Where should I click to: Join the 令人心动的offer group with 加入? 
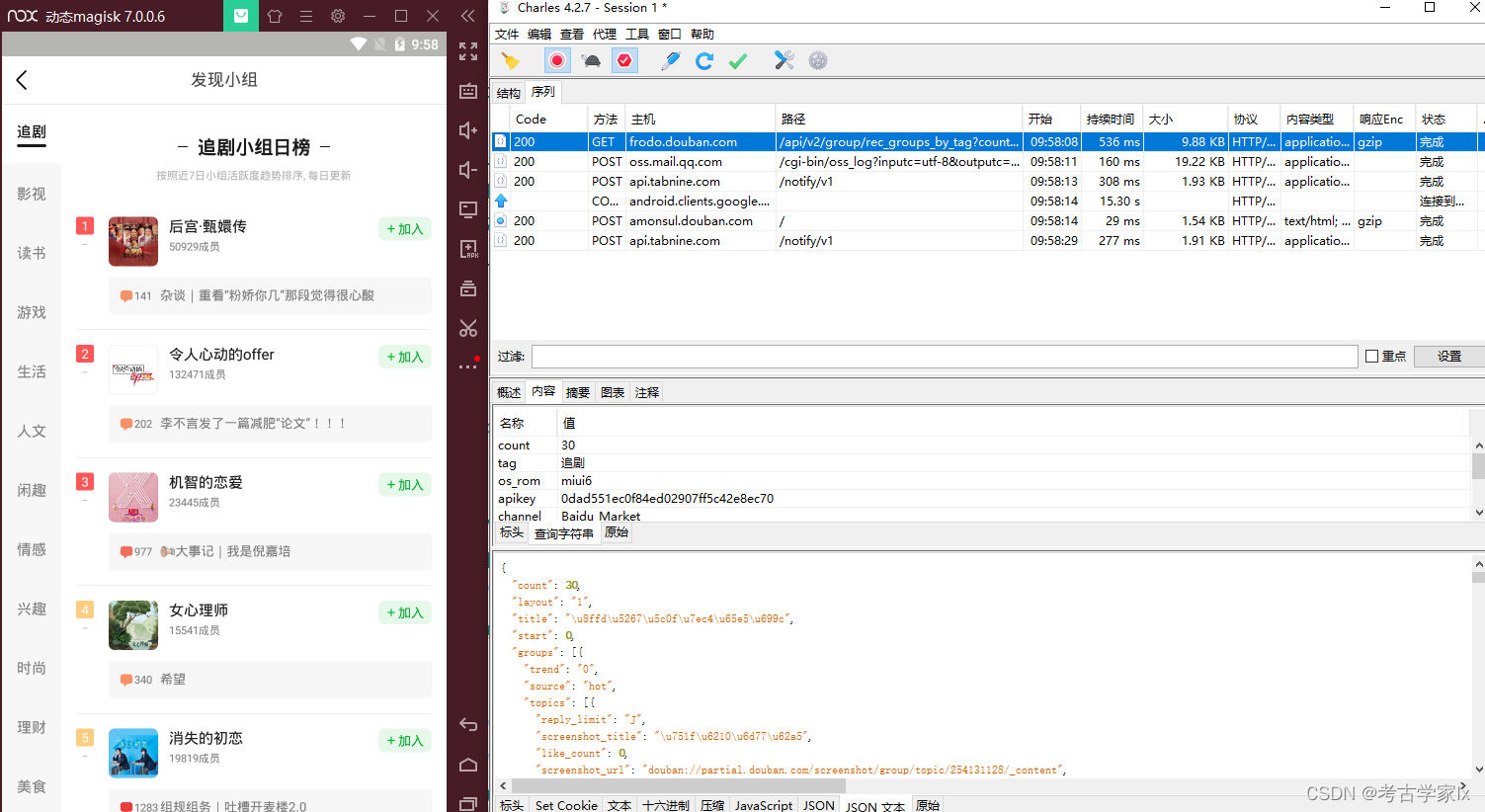click(405, 357)
